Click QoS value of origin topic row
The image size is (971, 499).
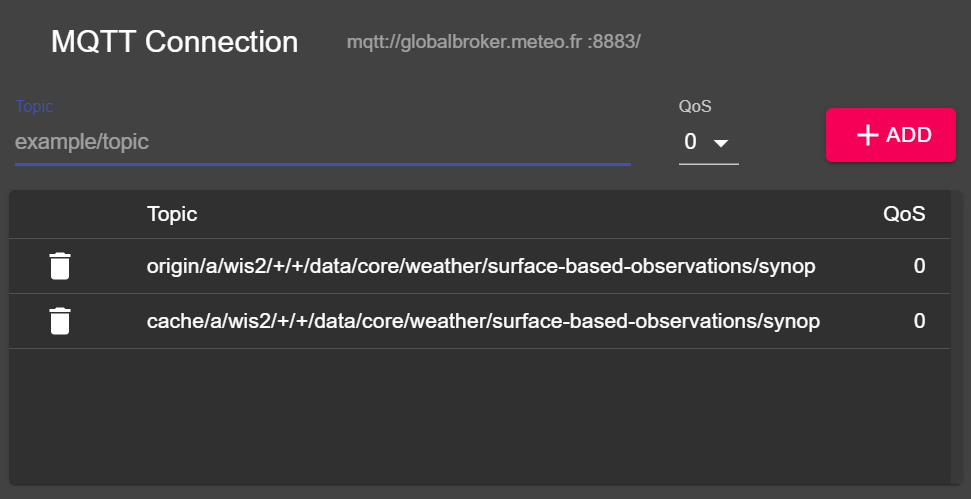(x=919, y=266)
